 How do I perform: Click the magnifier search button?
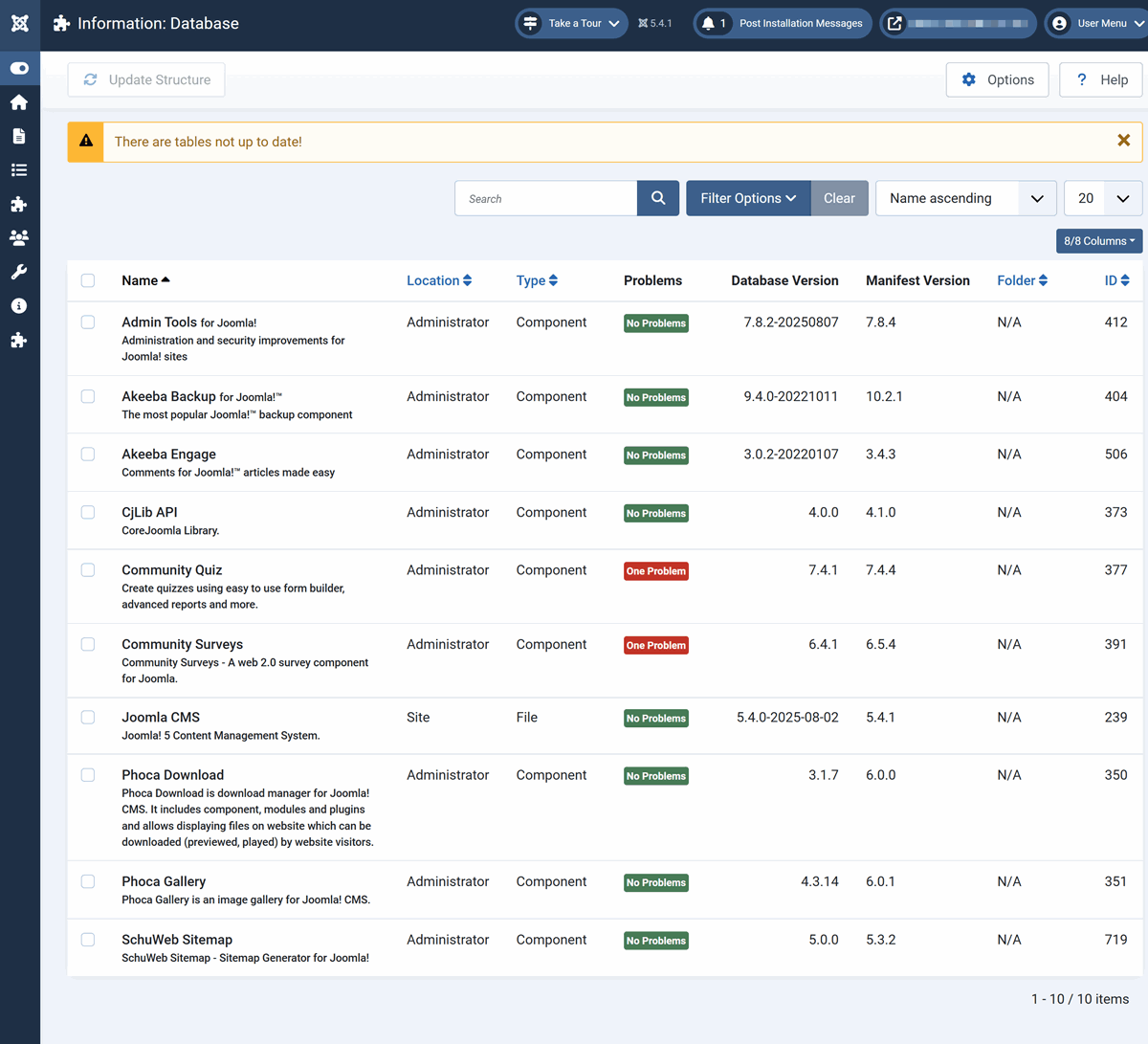[x=658, y=198]
